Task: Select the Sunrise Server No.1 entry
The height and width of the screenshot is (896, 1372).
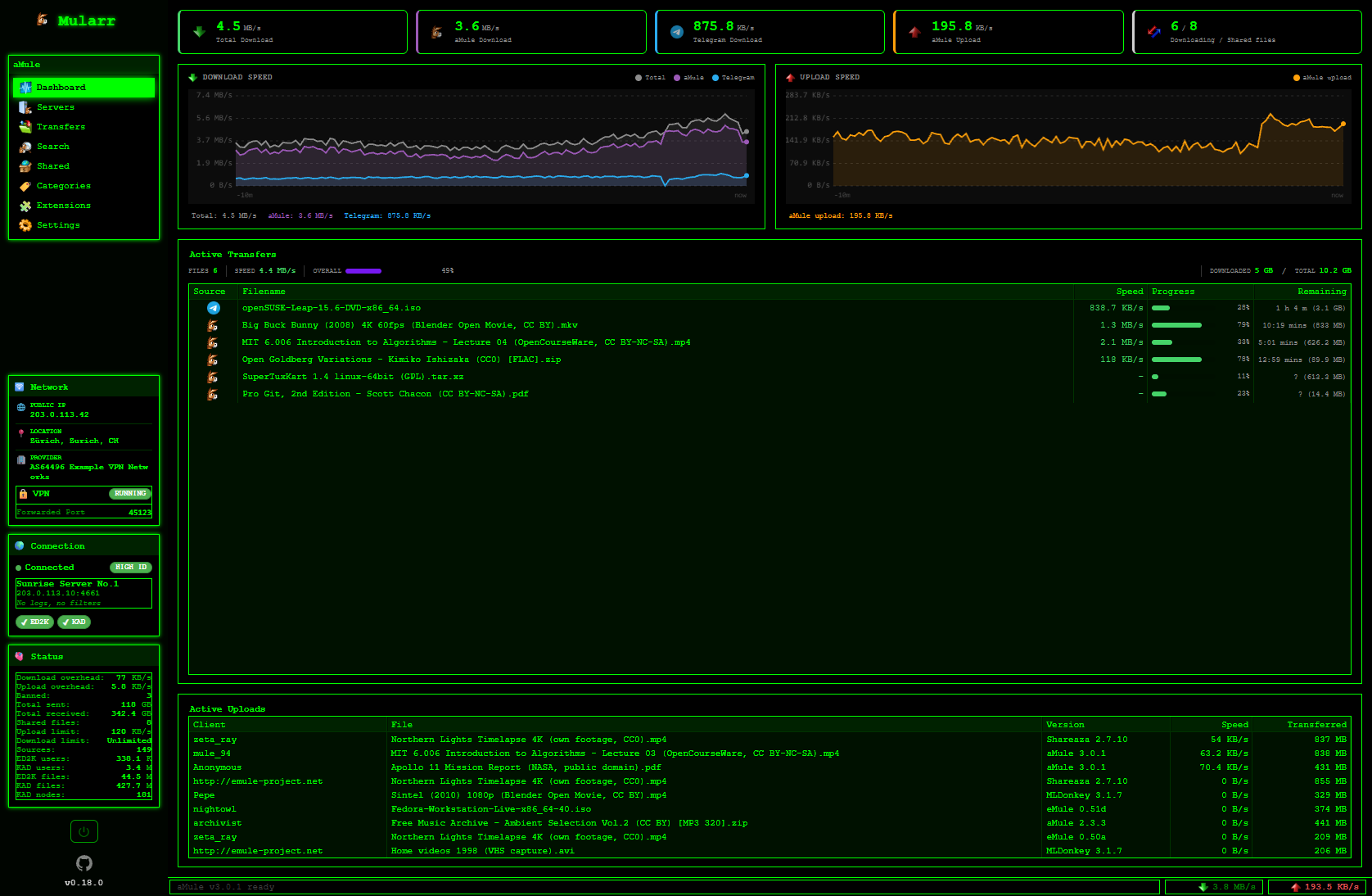Action: click(83, 594)
